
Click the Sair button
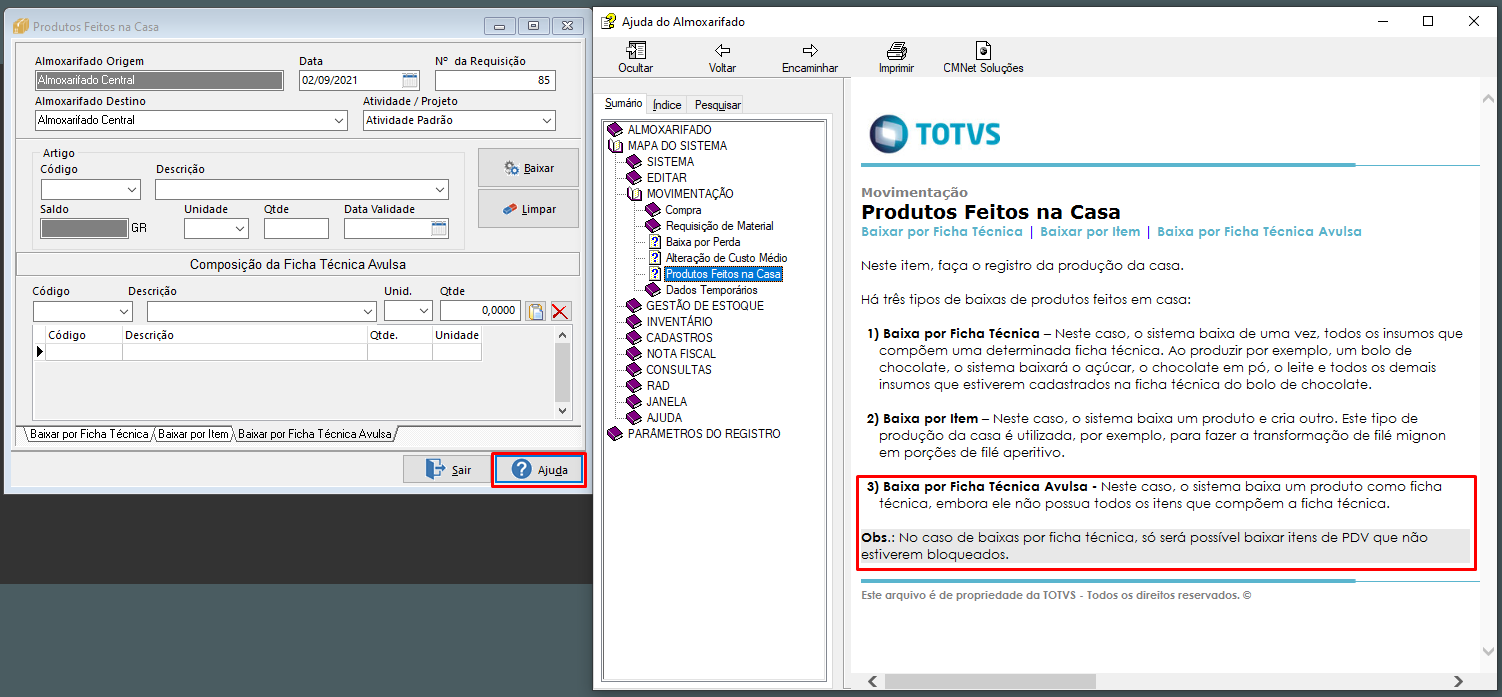point(446,469)
